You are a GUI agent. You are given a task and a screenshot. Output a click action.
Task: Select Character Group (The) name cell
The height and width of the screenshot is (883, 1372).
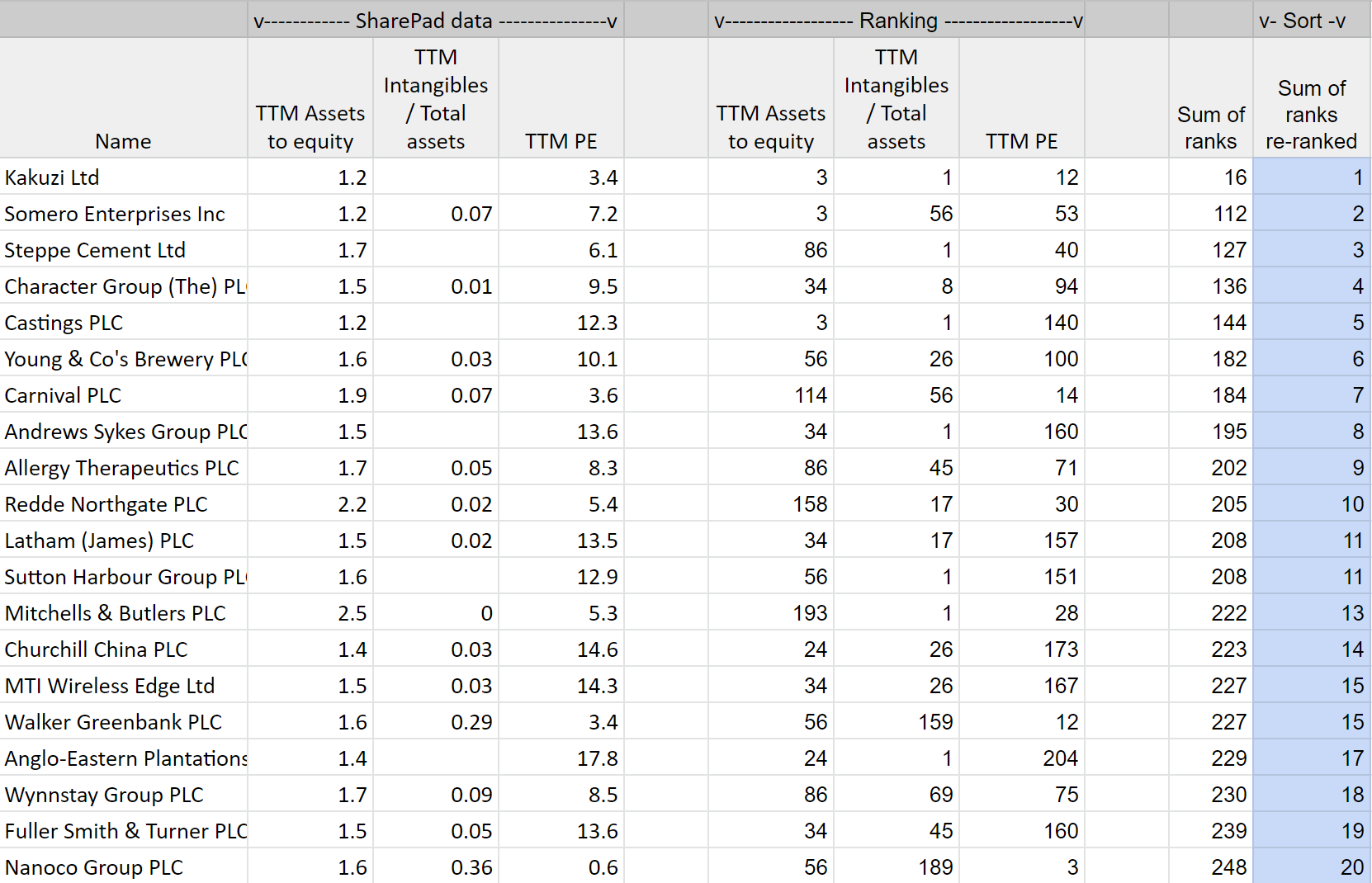point(124,286)
